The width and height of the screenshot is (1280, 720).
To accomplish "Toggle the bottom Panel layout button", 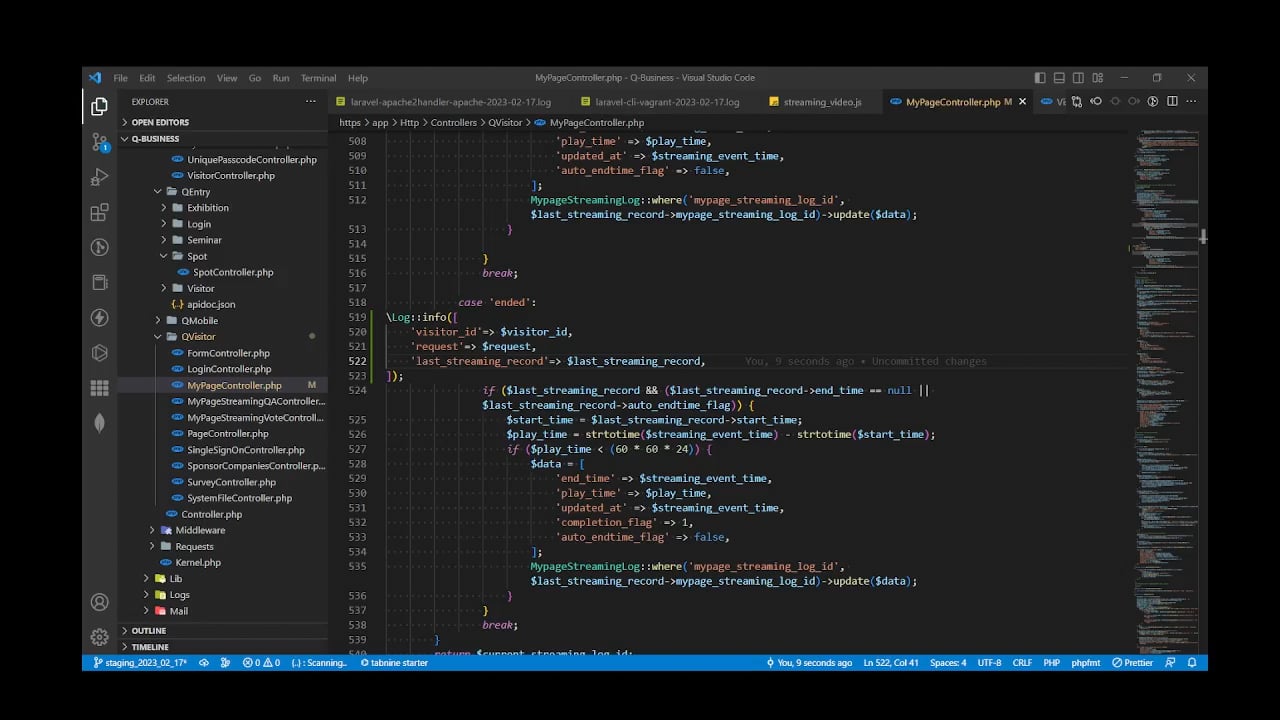I will pyautogui.click(x=1059, y=78).
